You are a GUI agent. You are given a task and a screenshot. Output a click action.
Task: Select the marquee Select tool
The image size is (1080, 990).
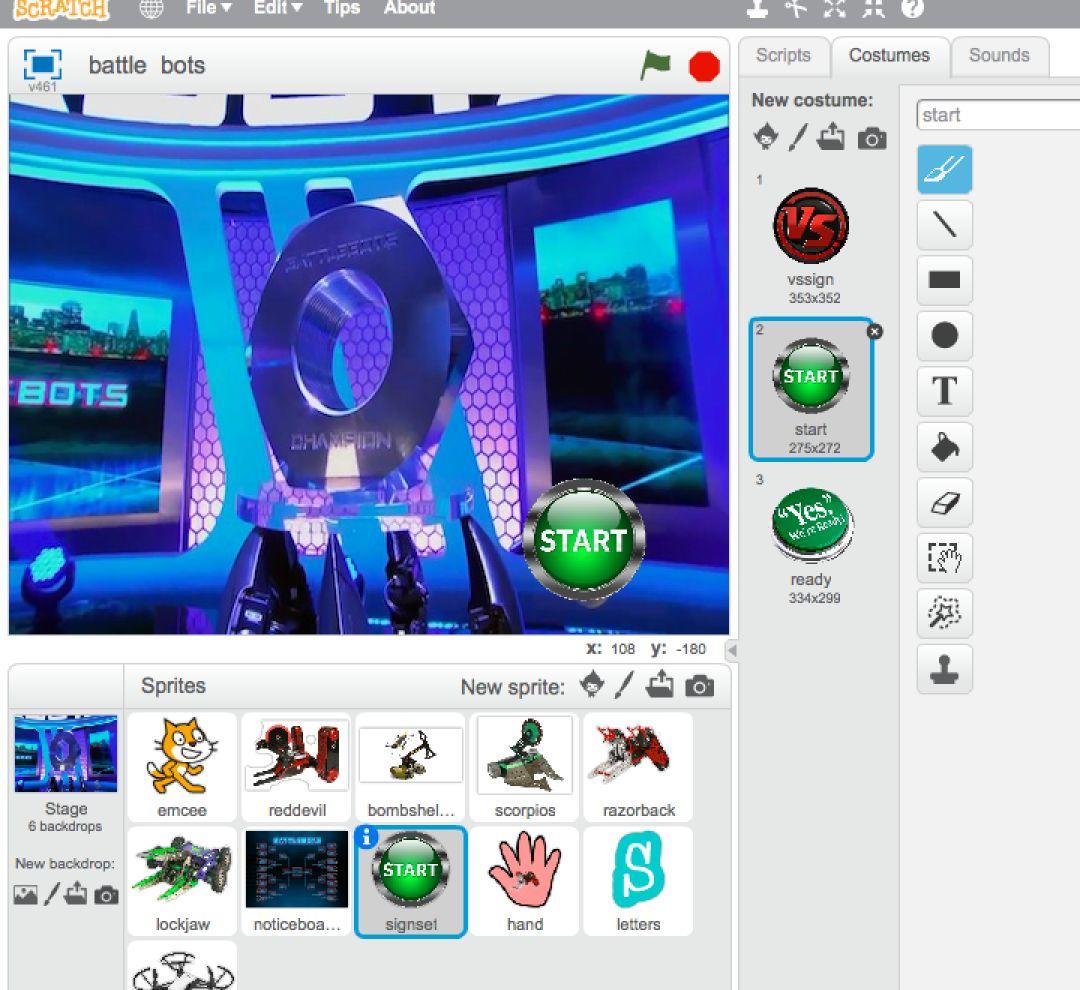(x=944, y=558)
